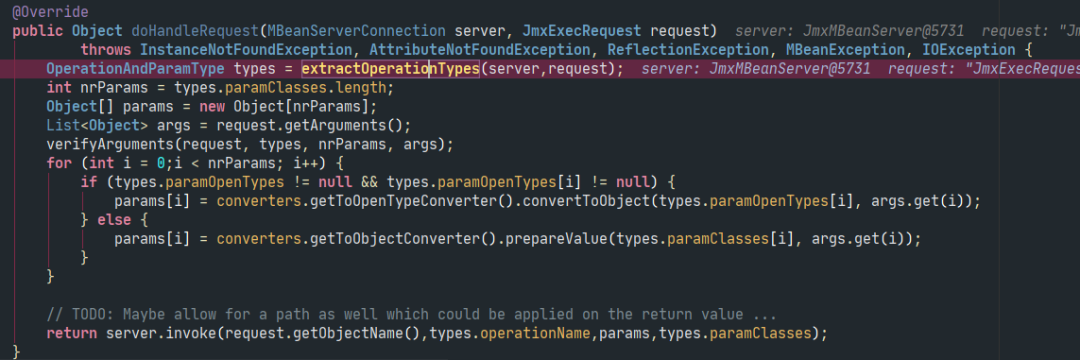Viewport: 1080px width, 360px height.
Task: Select the OperationAndParamType type declaration
Action: tap(136, 69)
